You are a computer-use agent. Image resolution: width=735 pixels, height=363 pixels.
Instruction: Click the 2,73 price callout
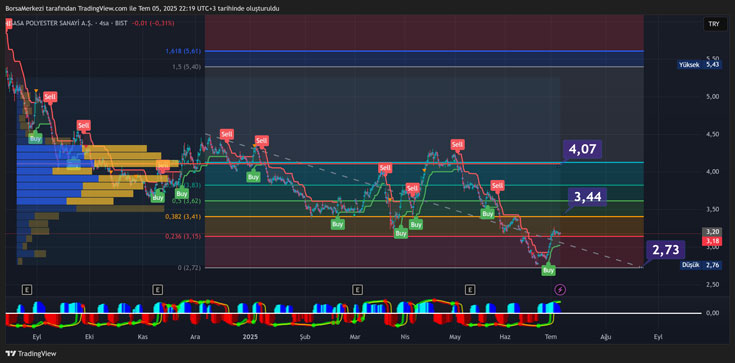[666, 250]
